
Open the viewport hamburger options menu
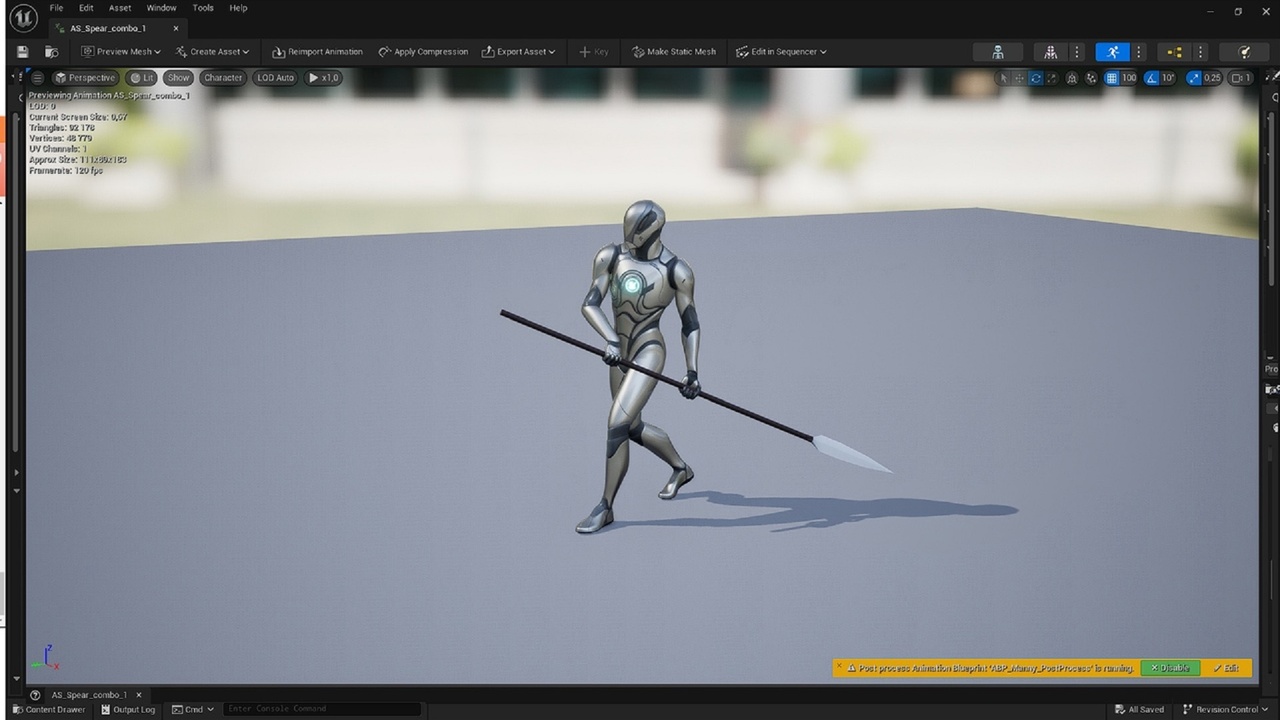point(38,78)
